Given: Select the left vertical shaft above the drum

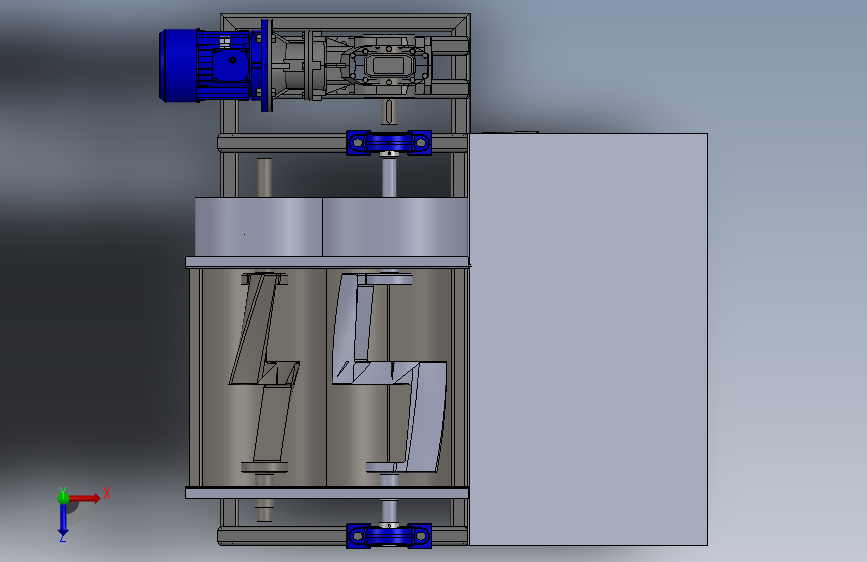Looking at the screenshot, I should pos(264,178).
